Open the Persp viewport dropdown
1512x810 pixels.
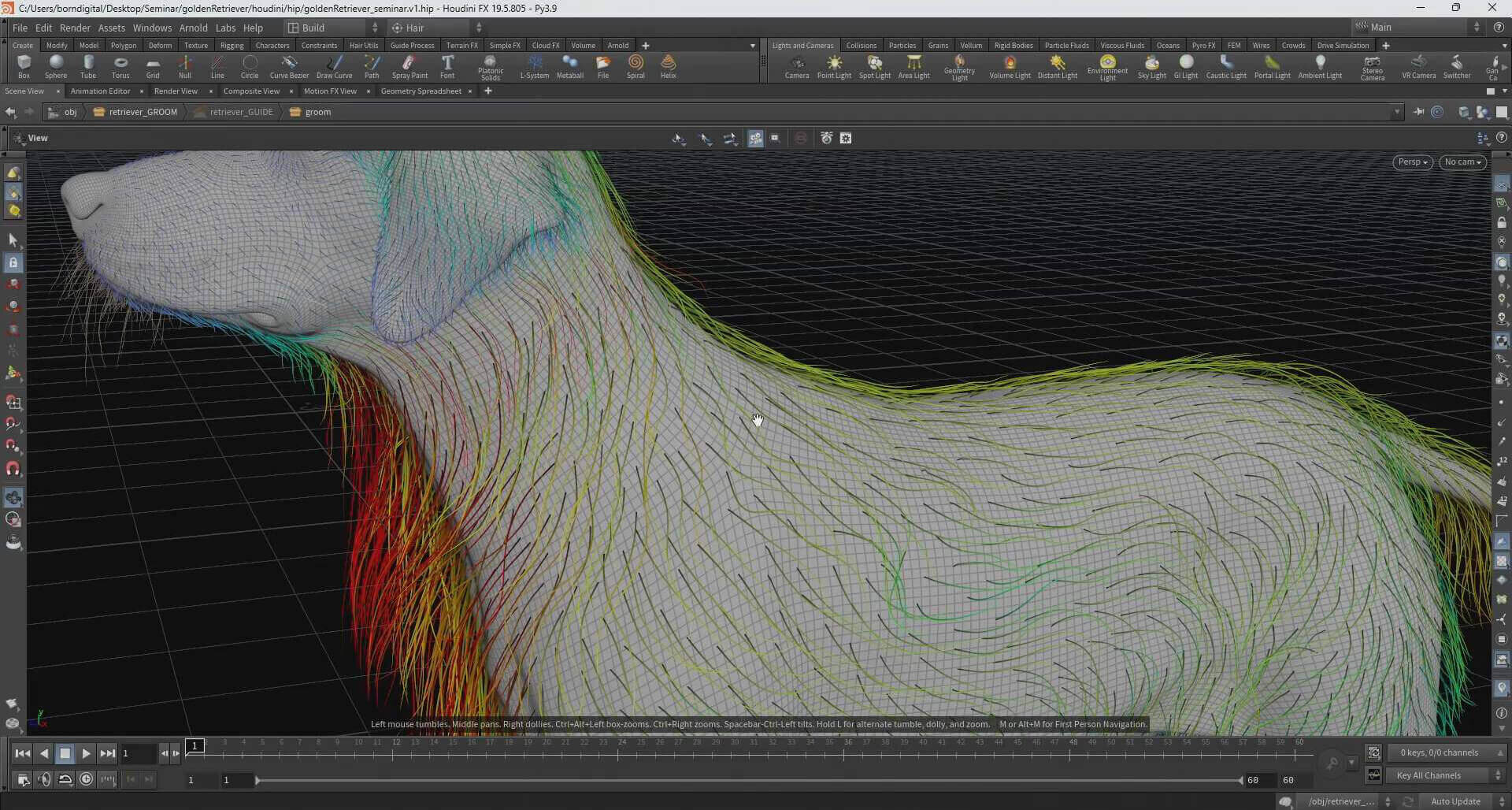click(x=1412, y=162)
